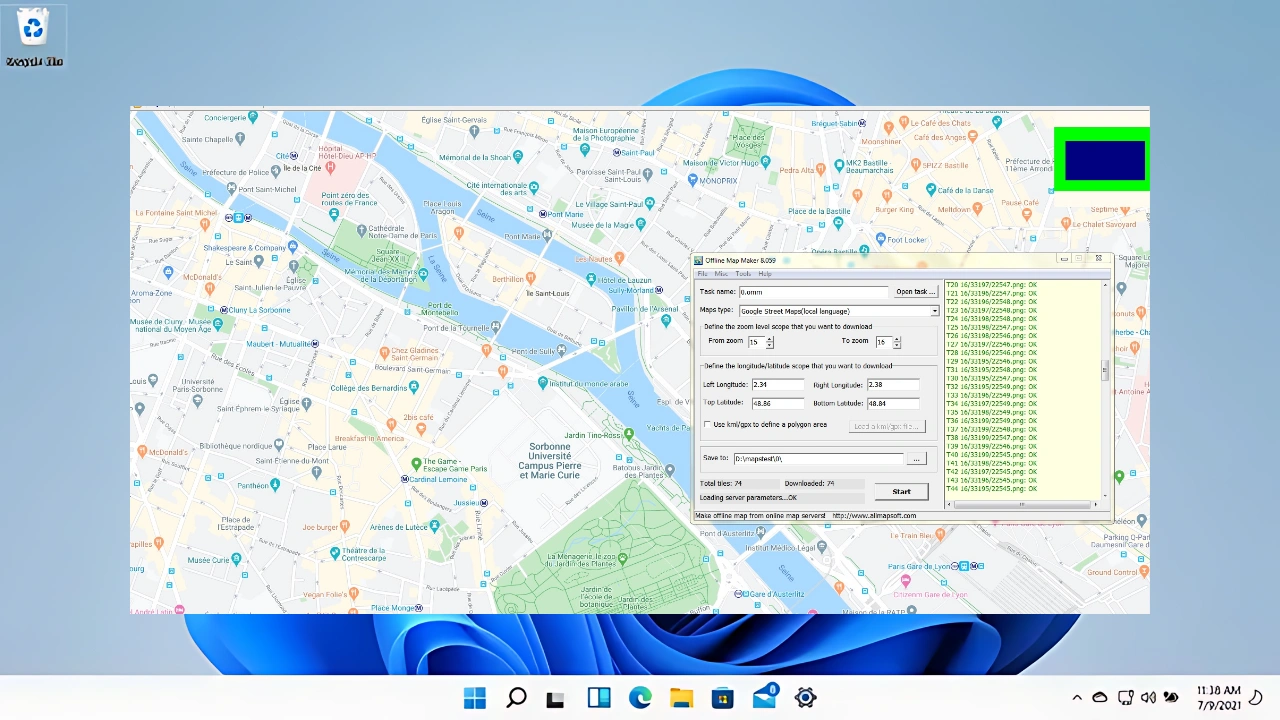Open File Explorer from taskbar

(681, 698)
